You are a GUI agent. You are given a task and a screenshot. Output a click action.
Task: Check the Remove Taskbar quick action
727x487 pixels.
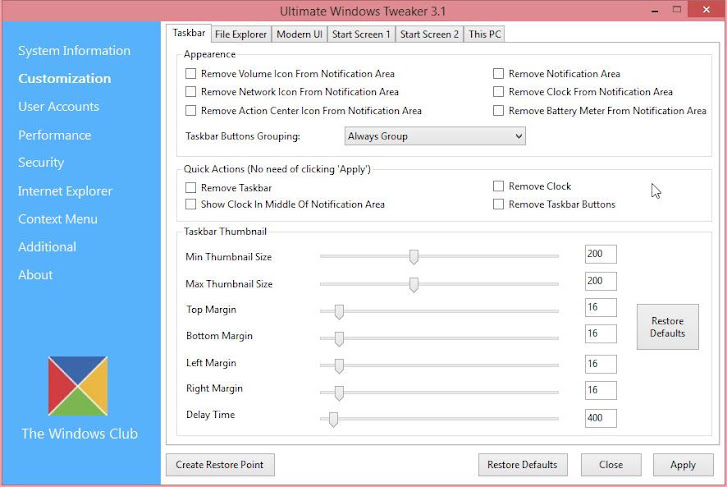coord(191,187)
